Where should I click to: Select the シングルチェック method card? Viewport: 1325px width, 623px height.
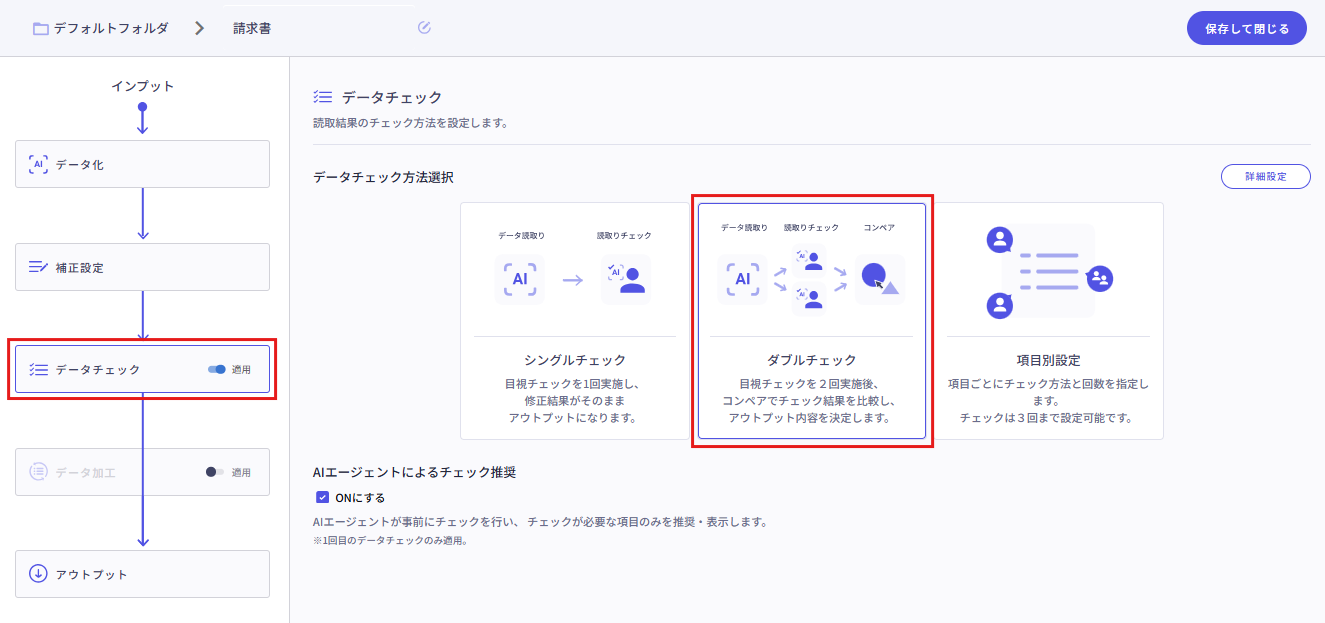(574, 321)
